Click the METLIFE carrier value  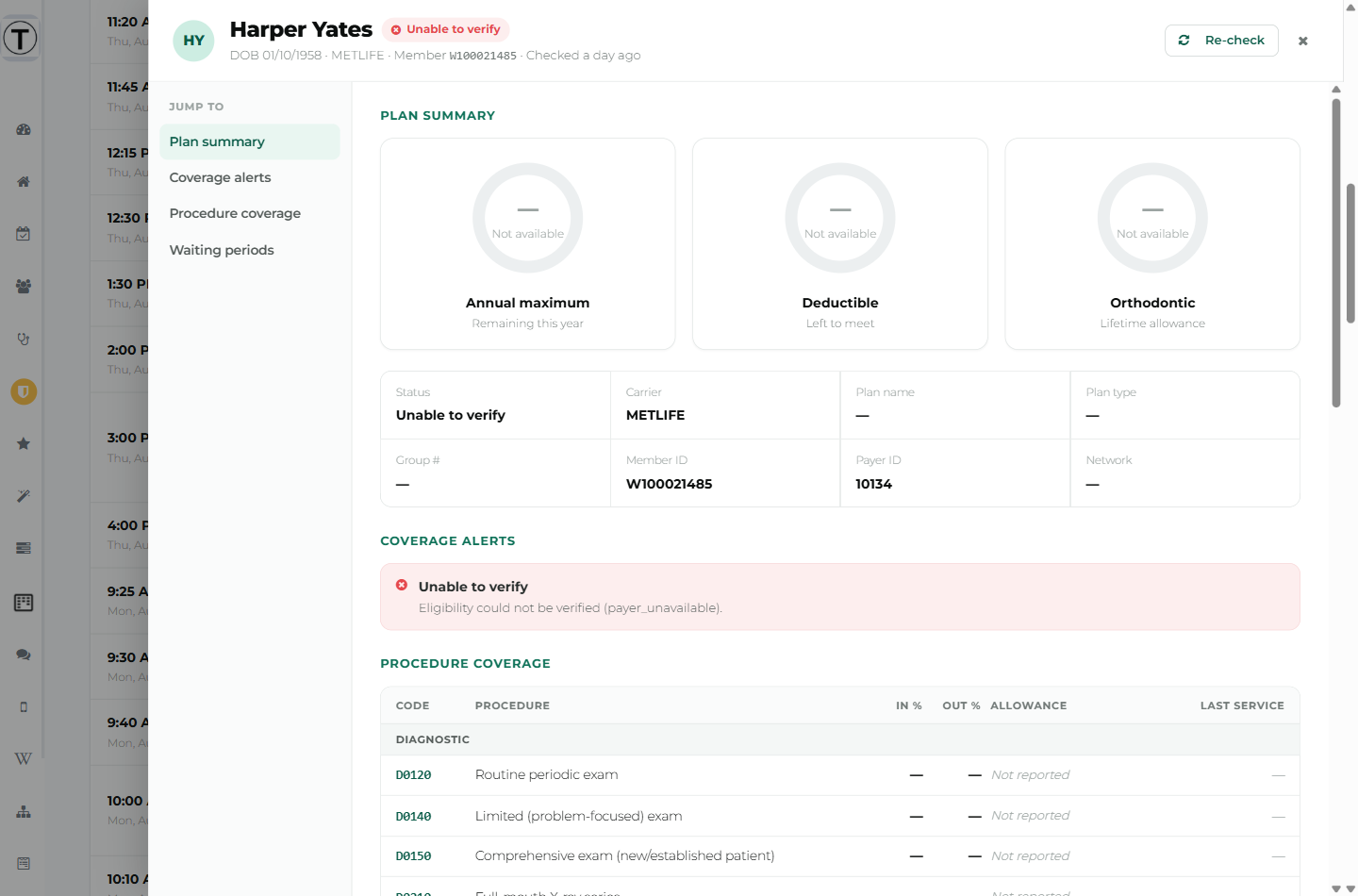tap(655, 415)
